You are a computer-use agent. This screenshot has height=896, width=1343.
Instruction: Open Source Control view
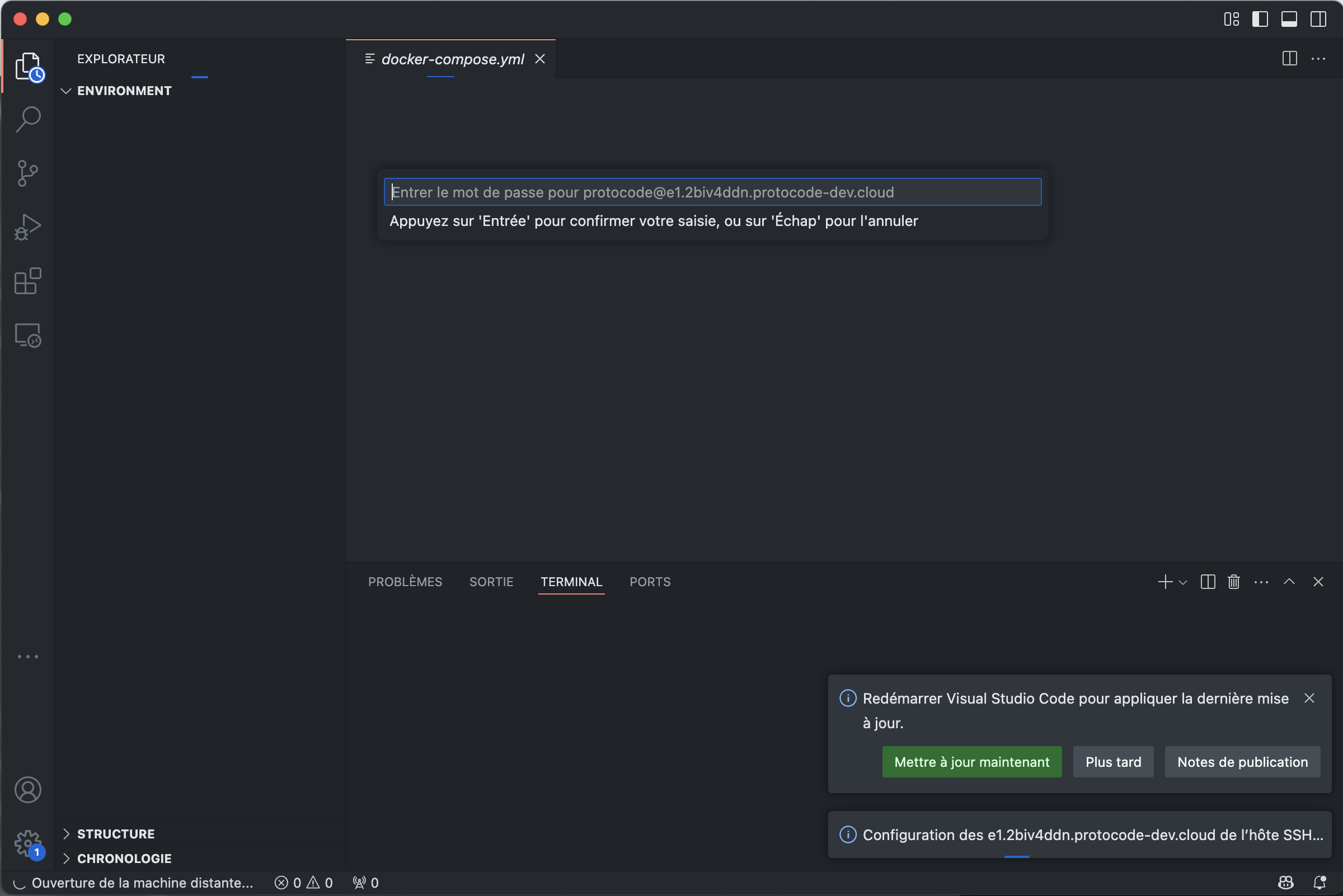pos(27,173)
